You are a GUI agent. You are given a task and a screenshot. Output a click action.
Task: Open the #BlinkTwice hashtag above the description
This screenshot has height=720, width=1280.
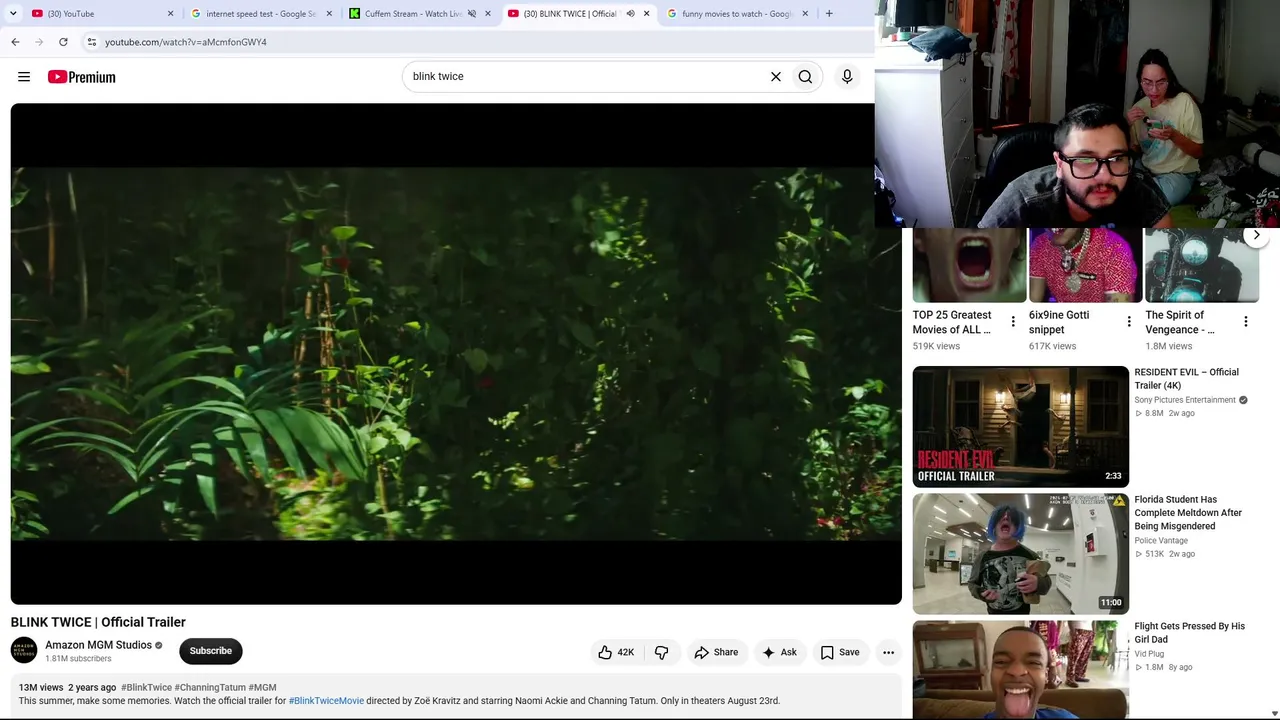pyautogui.click(x=146, y=688)
